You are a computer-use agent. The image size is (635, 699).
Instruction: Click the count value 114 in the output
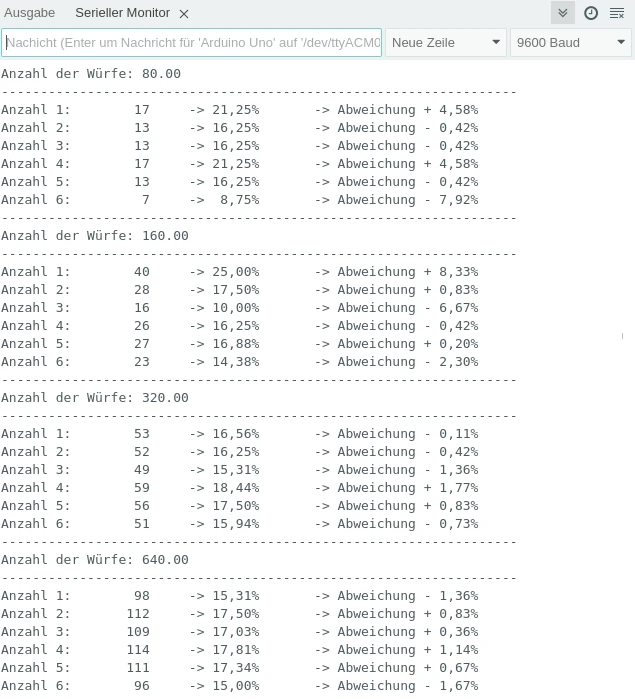click(x=138, y=650)
